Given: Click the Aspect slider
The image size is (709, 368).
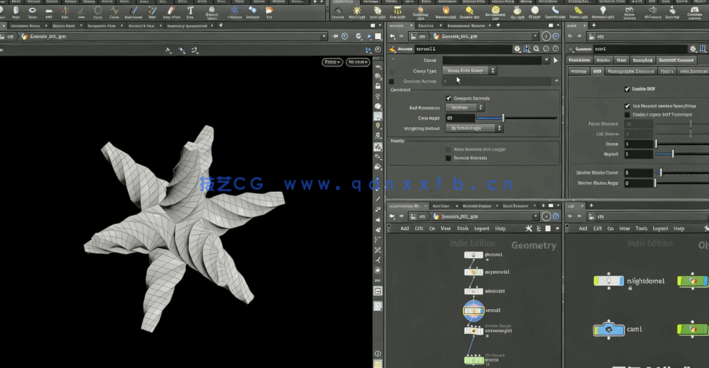Looking at the screenshot, I should [x=682, y=154].
